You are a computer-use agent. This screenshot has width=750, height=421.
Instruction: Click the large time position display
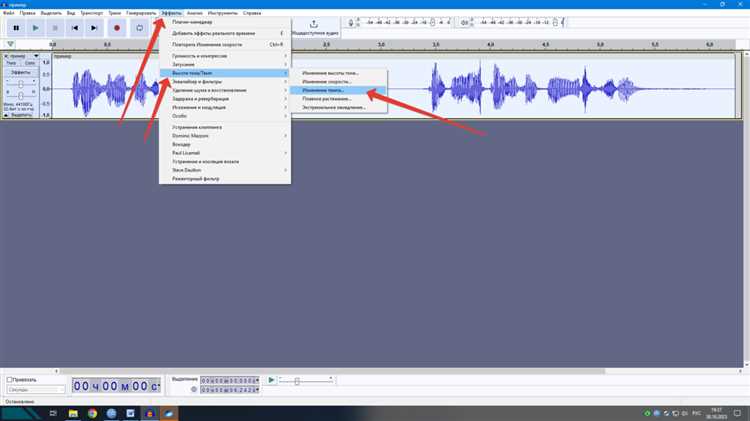116,386
